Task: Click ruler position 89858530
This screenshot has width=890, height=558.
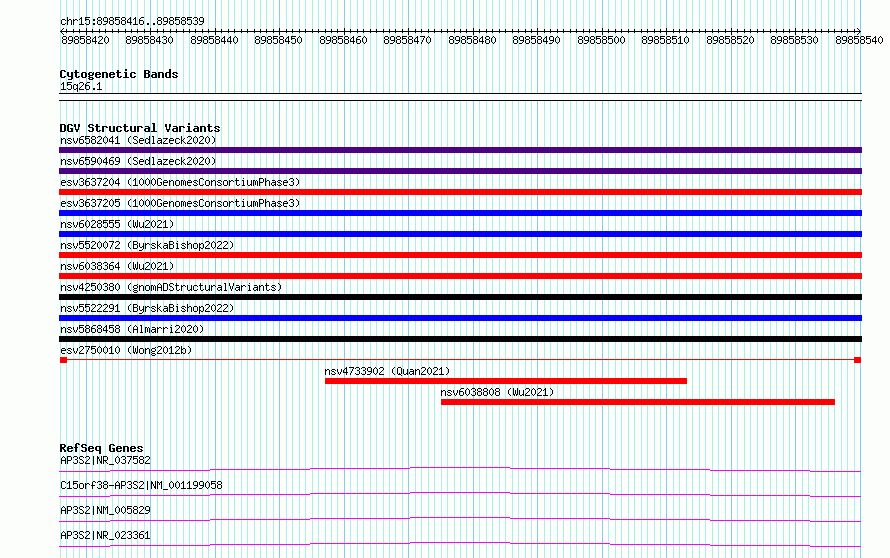Action: tap(794, 40)
